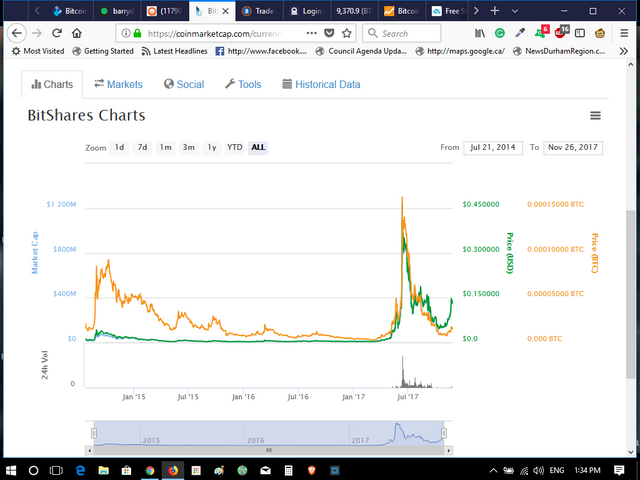Set chart zoom to 7d
Screen dimensions: 640x480
coord(142,147)
